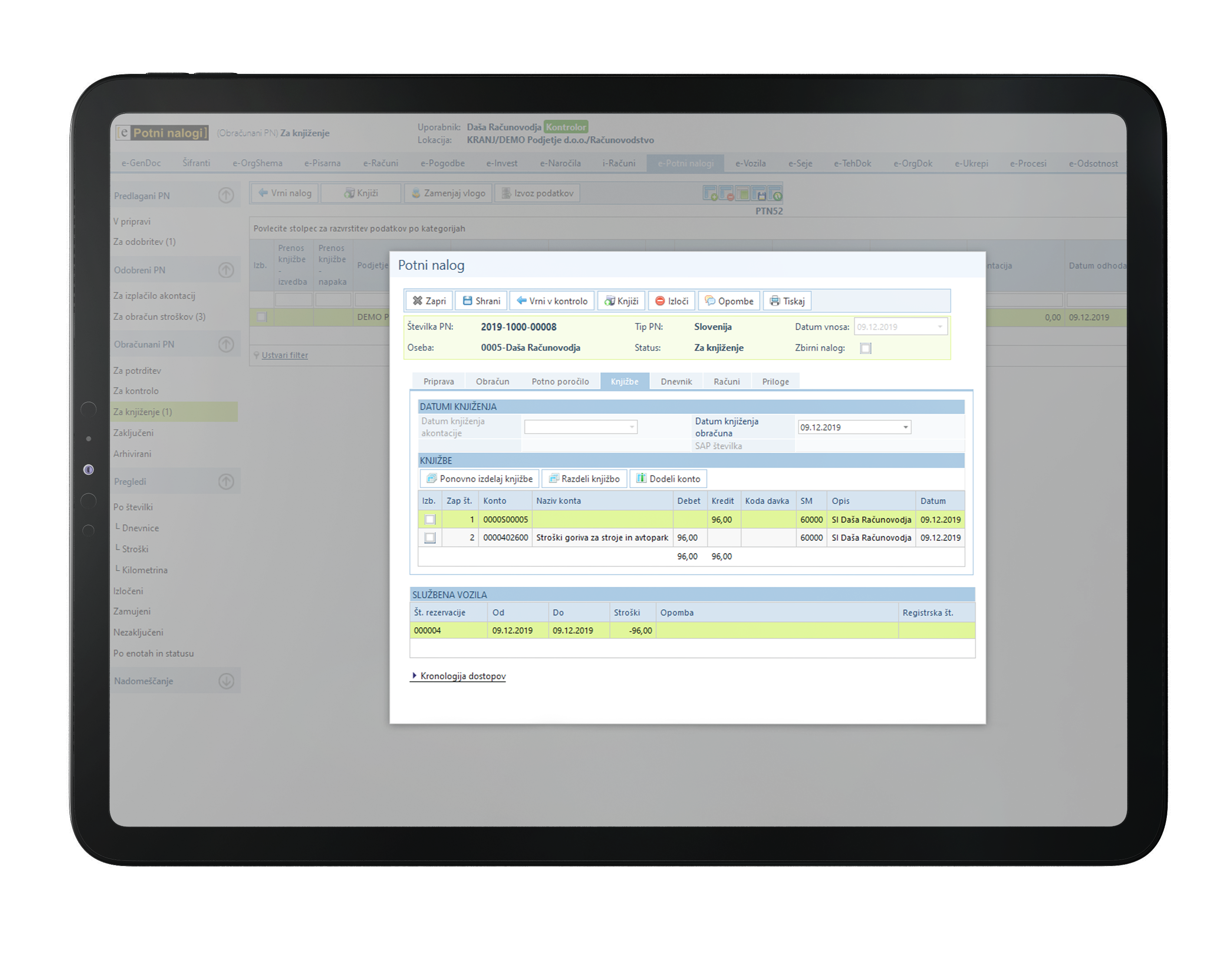
Task: Open the Šifranti menu
Action: click(196, 163)
